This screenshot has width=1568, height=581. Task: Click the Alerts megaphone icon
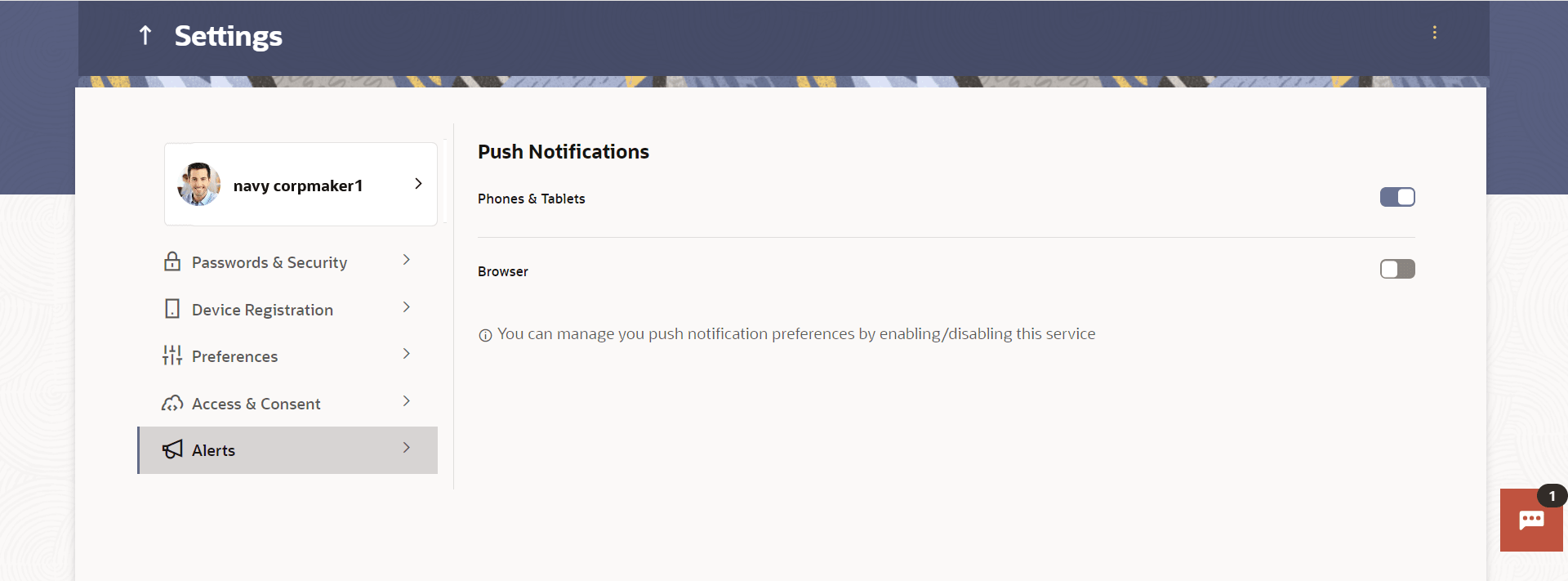[172, 449]
